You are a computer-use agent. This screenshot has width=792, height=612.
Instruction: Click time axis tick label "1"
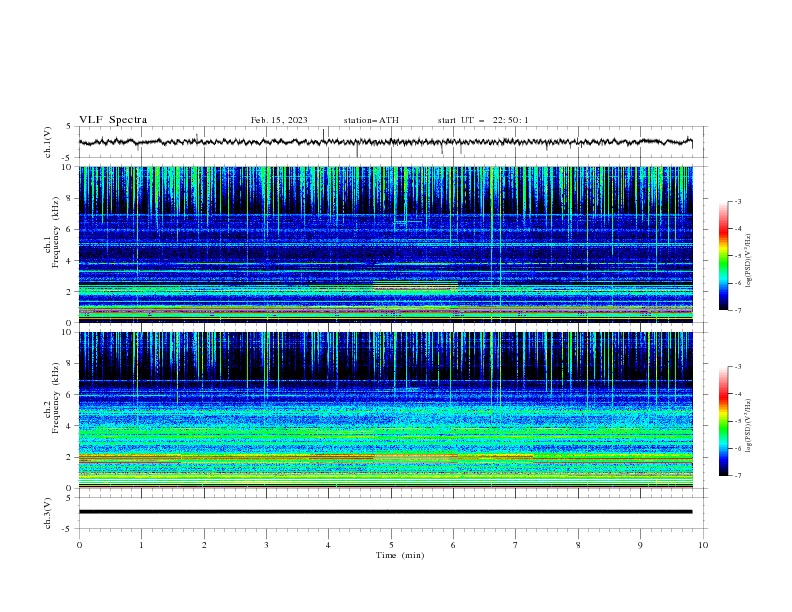(141, 545)
